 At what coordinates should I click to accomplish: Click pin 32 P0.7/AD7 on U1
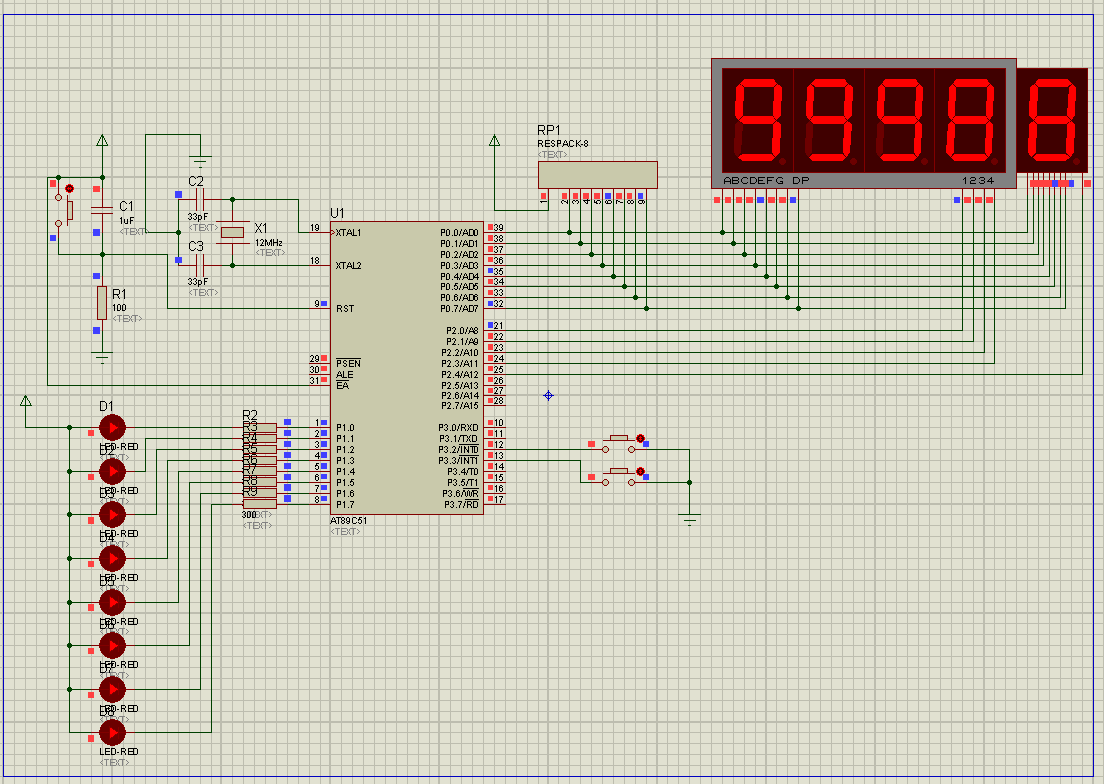click(494, 308)
